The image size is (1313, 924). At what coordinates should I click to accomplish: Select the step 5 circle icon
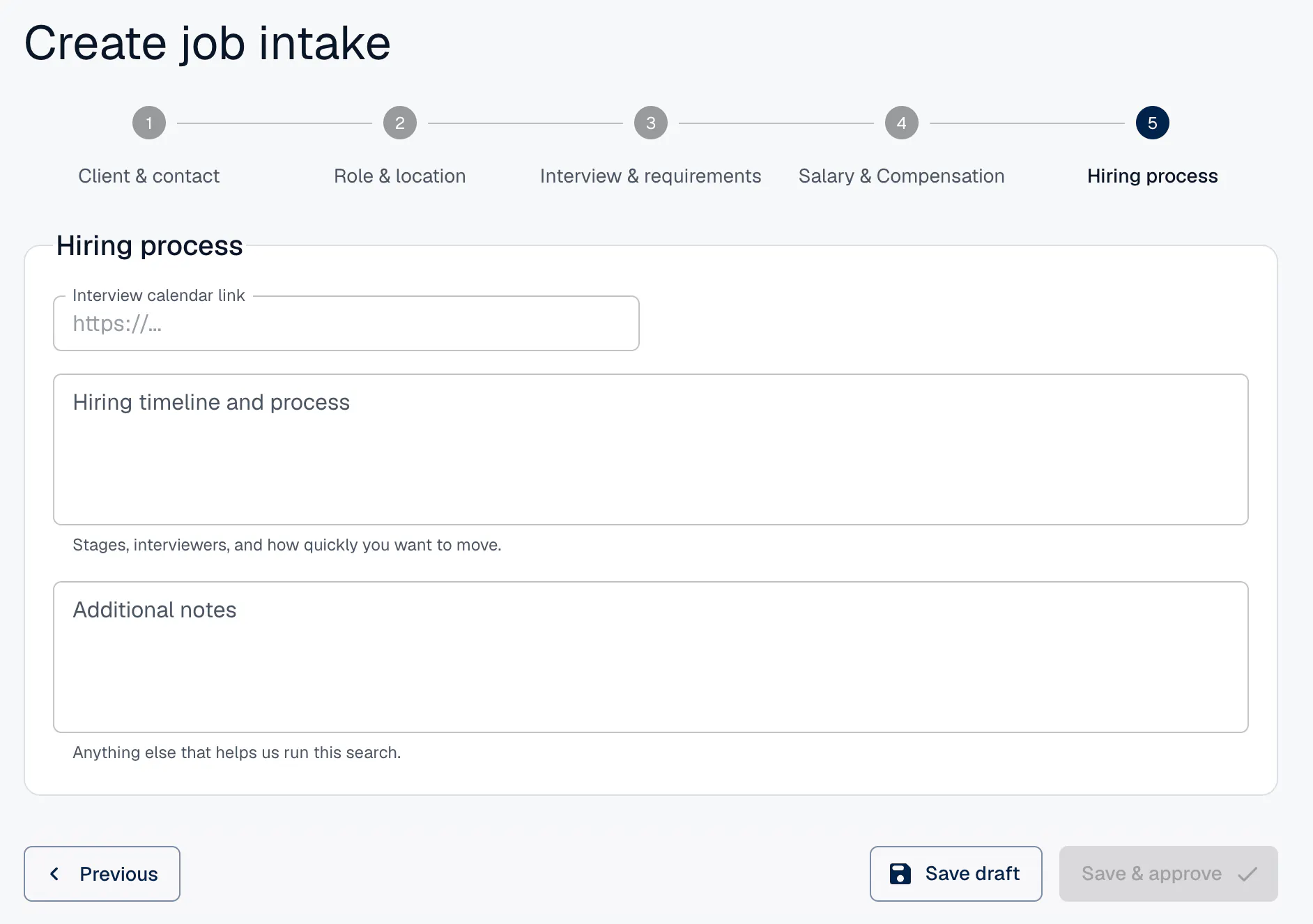(x=1153, y=123)
